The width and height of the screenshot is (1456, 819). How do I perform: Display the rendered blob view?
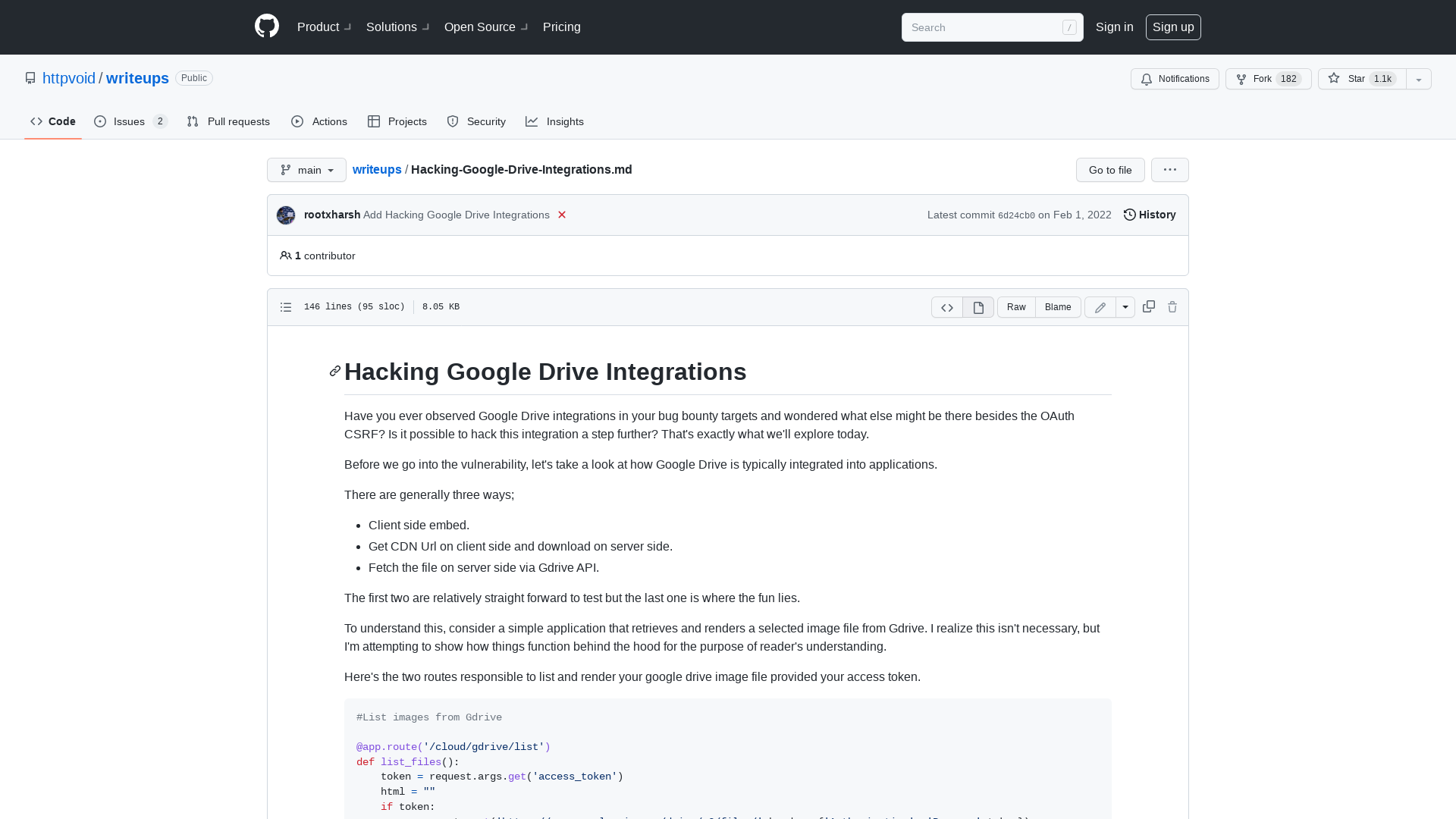pyautogui.click(x=978, y=307)
